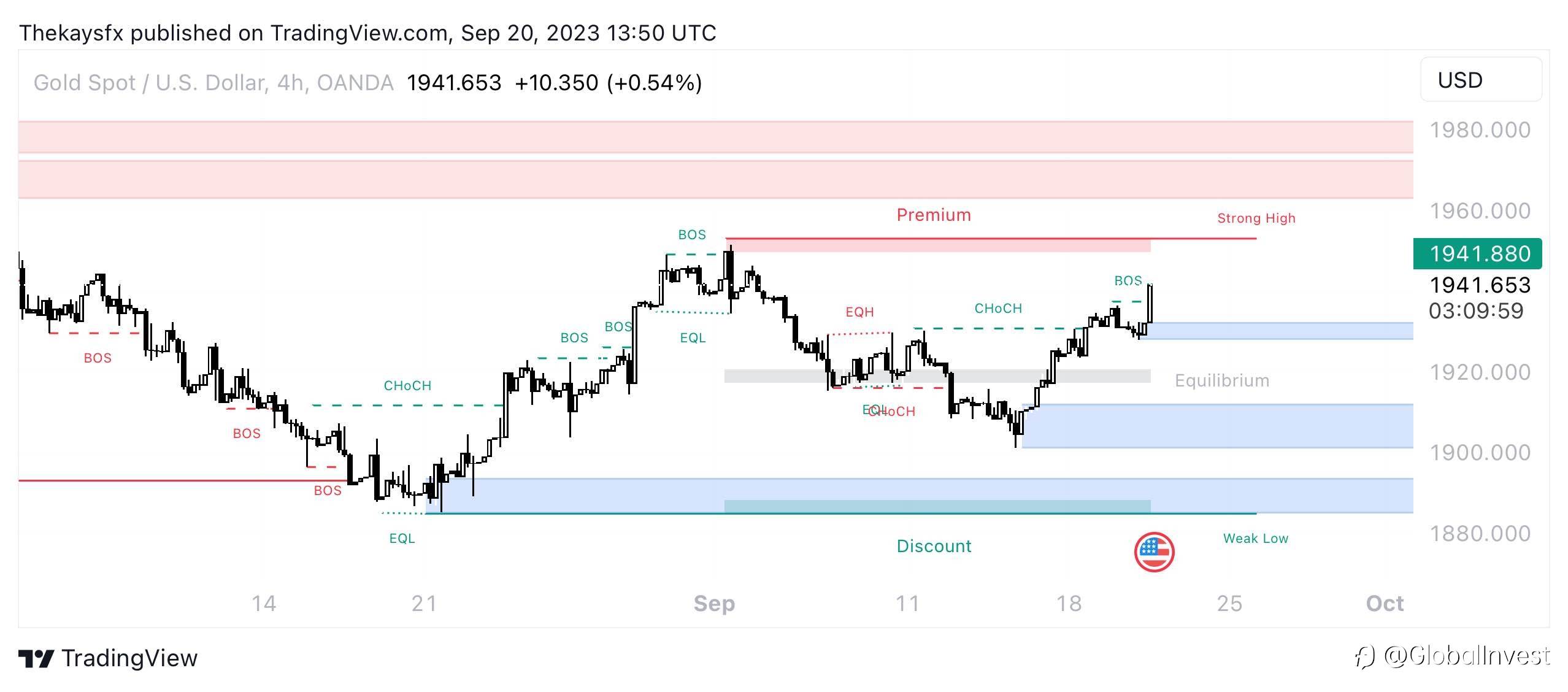
Task: Click the 25 date on the time axis
Action: click(1229, 604)
